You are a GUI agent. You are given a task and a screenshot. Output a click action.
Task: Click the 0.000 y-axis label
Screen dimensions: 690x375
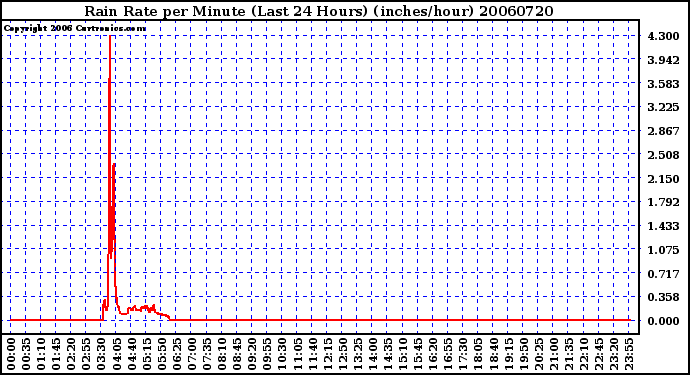(x=663, y=321)
